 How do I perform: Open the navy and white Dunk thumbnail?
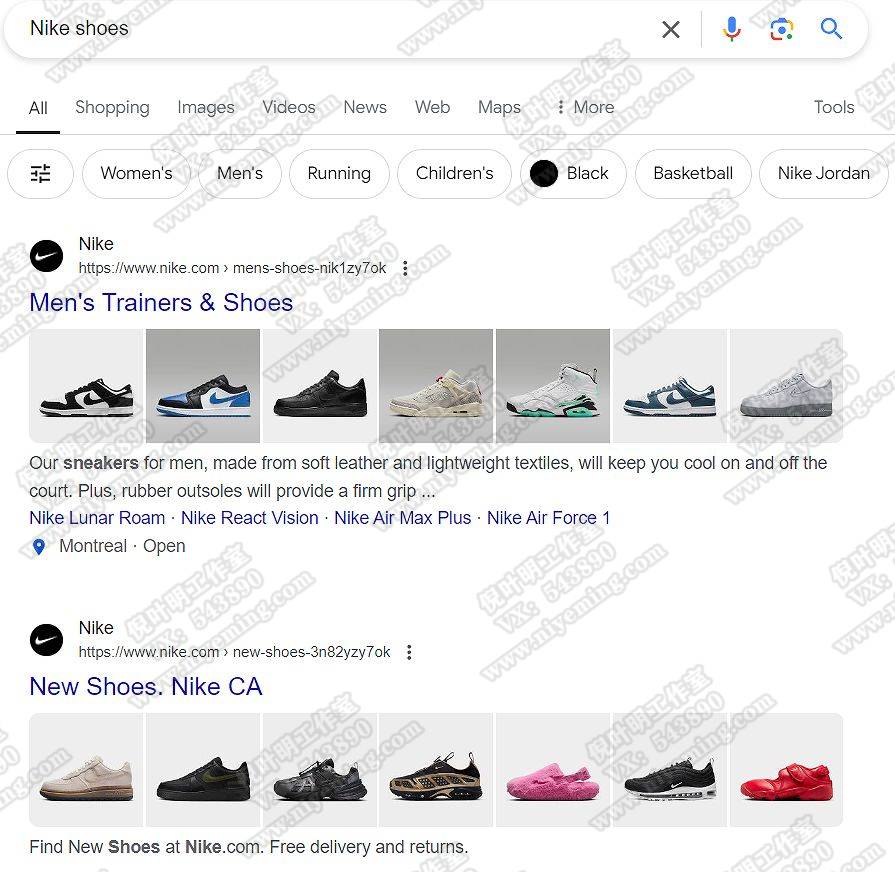click(x=670, y=386)
